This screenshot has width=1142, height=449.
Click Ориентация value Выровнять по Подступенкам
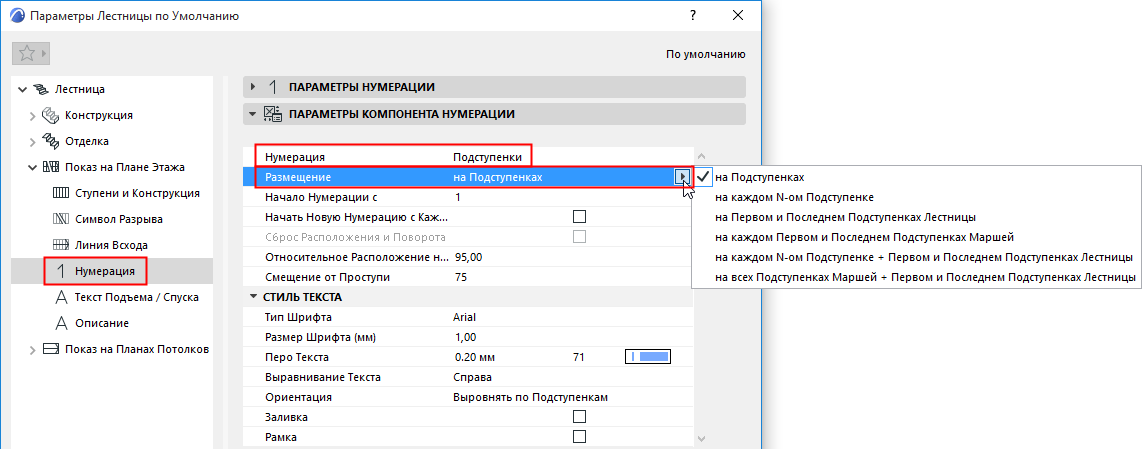click(530, 397)
